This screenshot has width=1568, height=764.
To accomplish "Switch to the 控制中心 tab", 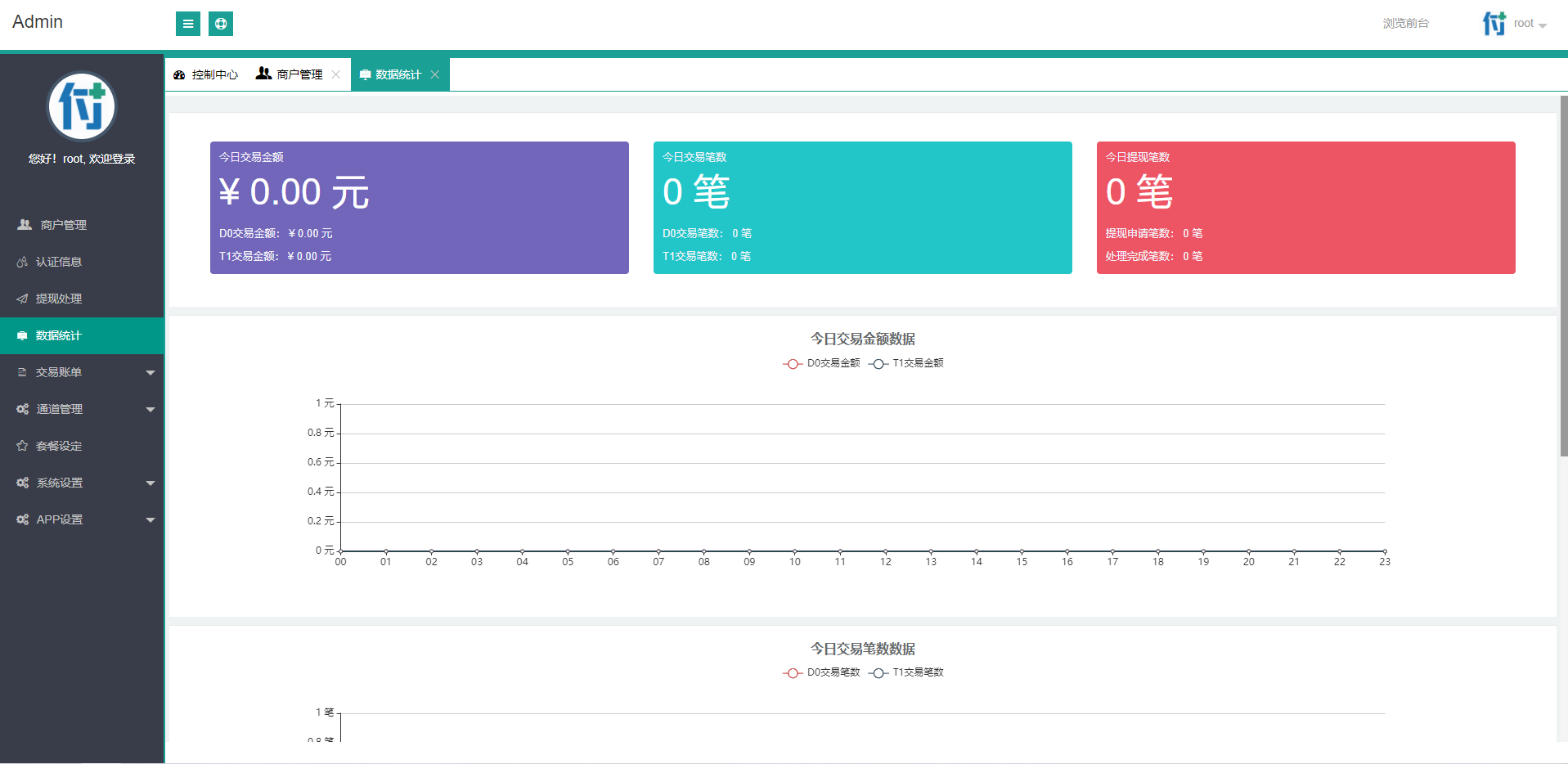I will 206,74.
